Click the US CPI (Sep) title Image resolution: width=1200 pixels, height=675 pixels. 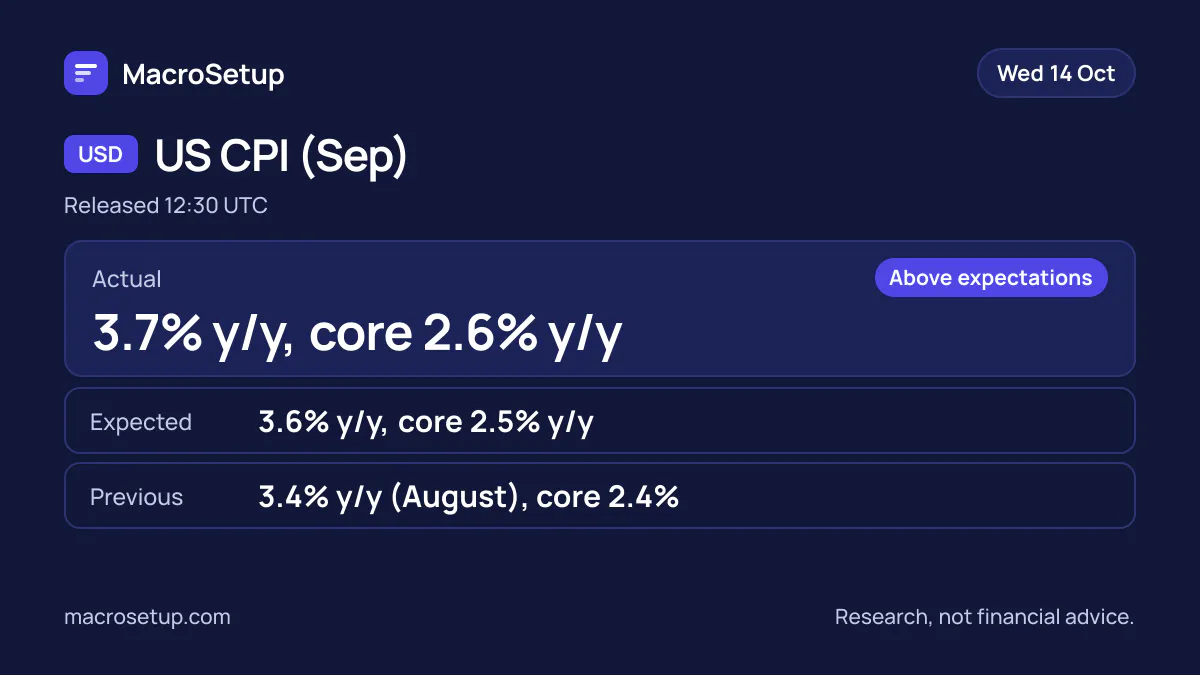click(281, 156)
